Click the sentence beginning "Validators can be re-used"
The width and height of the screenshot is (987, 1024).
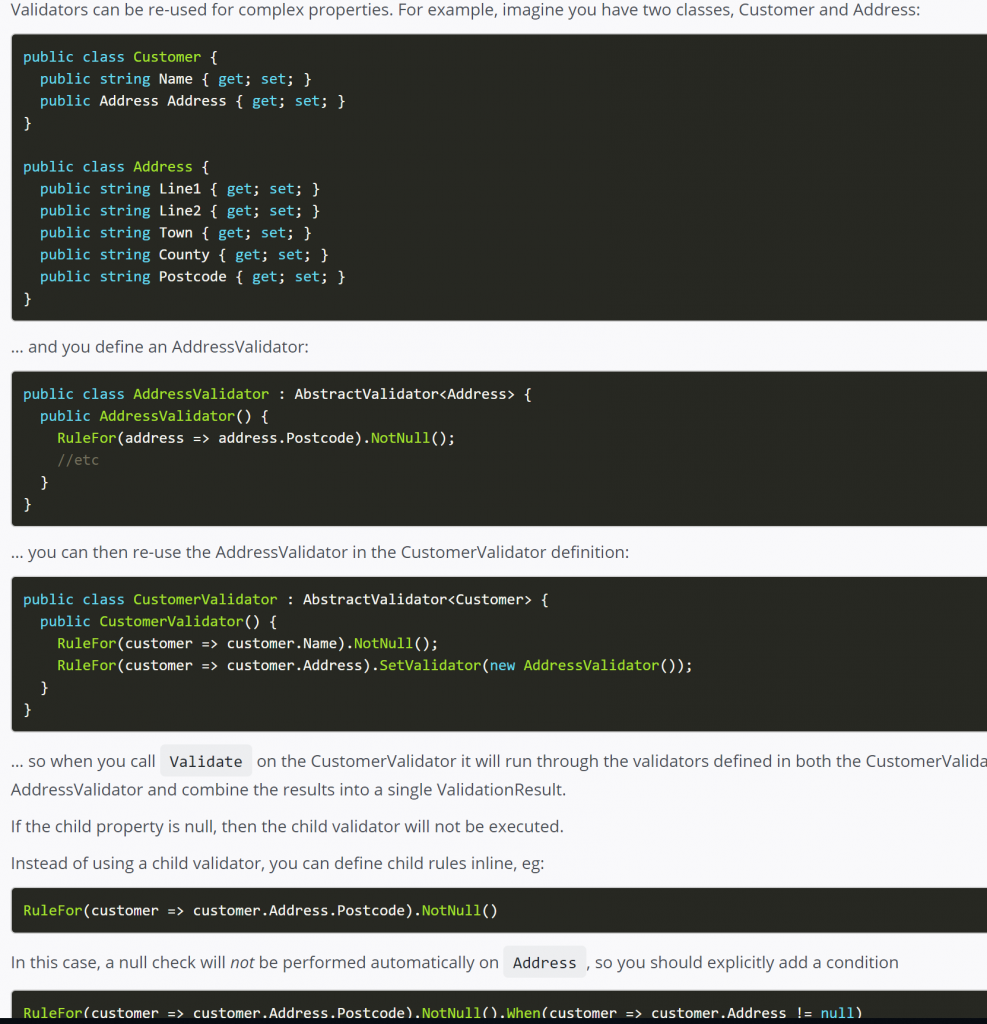[465, 10]
